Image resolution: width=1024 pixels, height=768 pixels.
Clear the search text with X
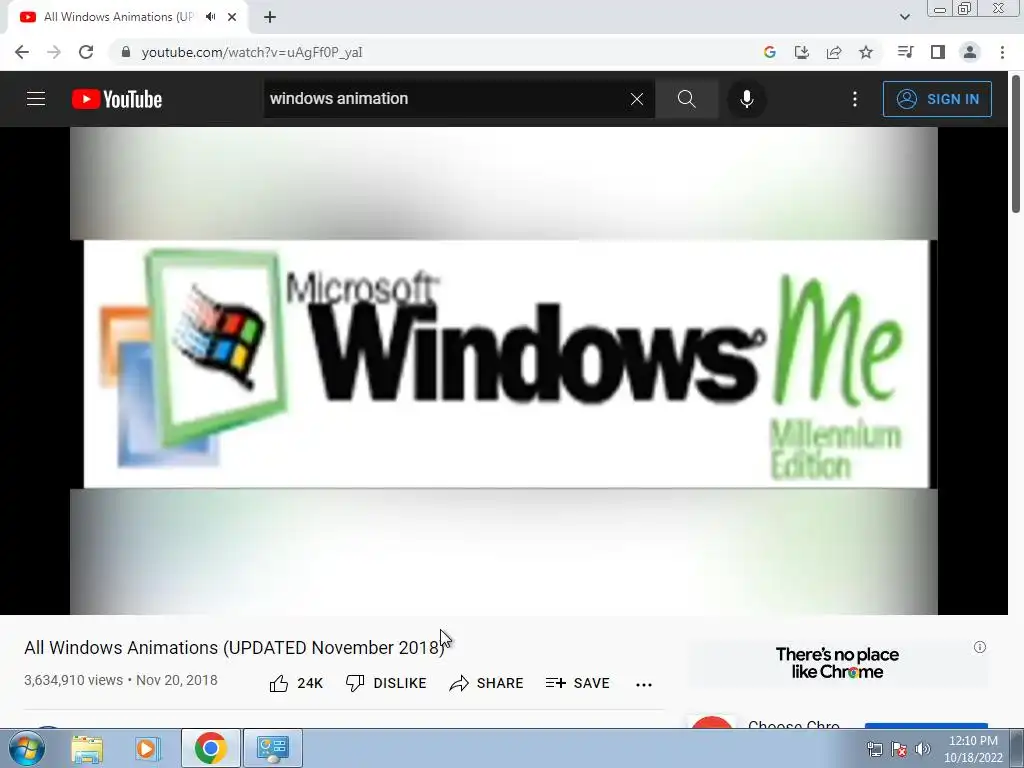(637, 99)
